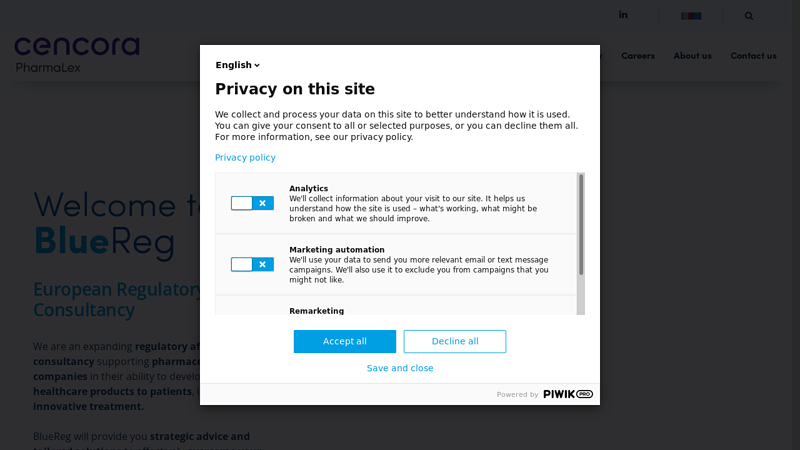Image resolution: width=800 pixels, height=450 pixels.
Task: Click the X mark on Analytics switch
Action: coord(262,203)
